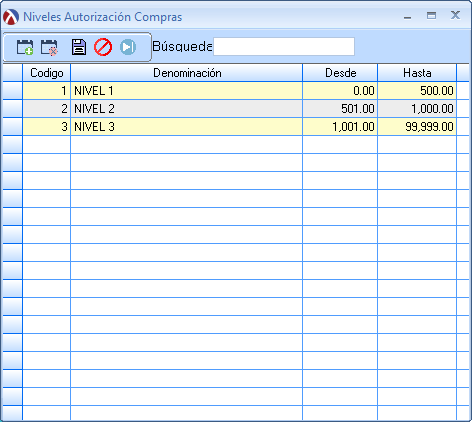The width and height of the screenshot is (472, 422).
Task: Select the row header of NIVEL 1
Action: pos(12,91)
